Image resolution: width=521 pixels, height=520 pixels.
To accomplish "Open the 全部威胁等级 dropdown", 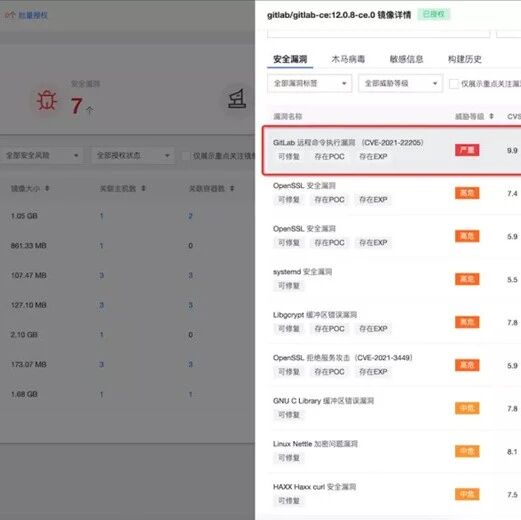I will pyautogui.click(x=400, y=83).
